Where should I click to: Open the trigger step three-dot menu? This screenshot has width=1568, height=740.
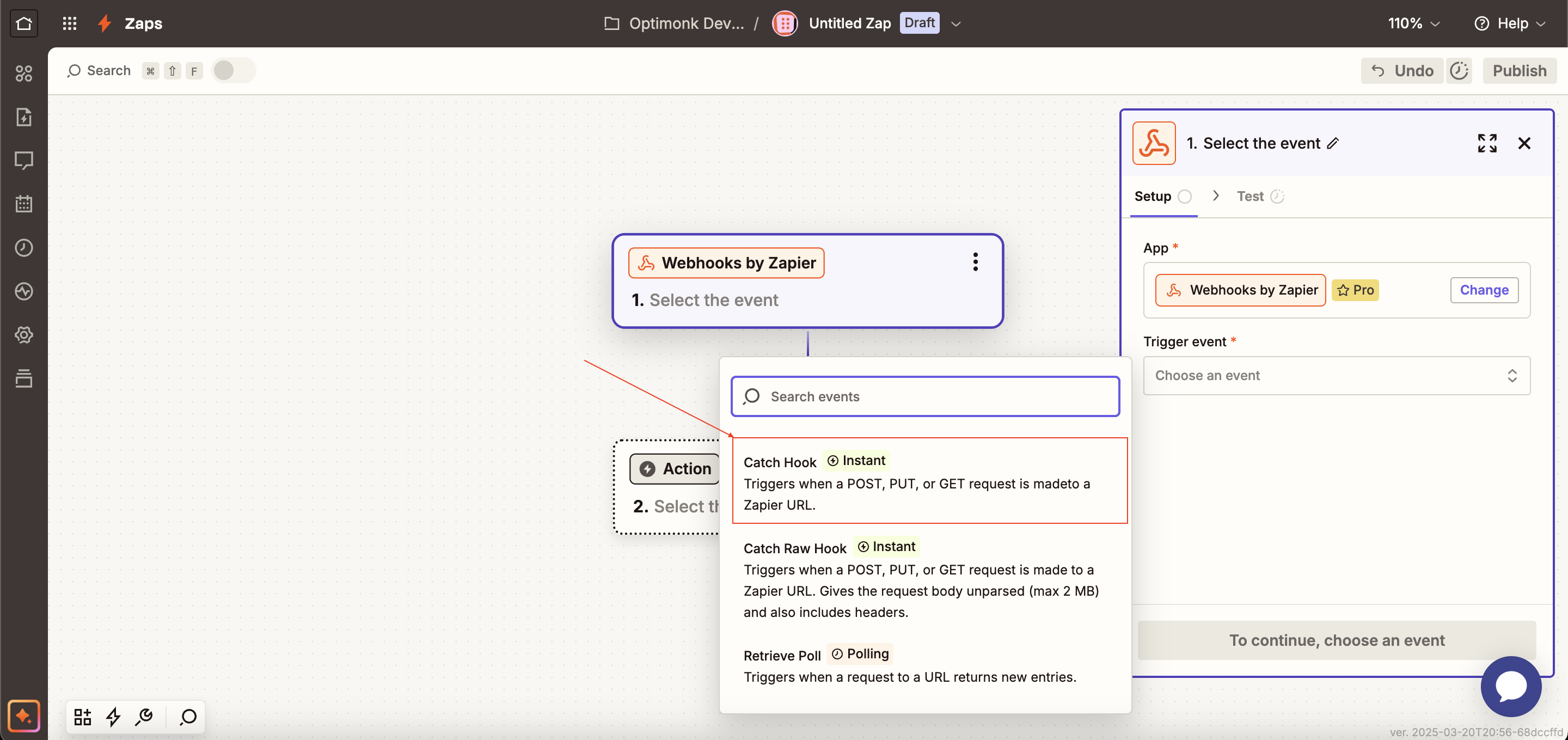tap(975, 262)
